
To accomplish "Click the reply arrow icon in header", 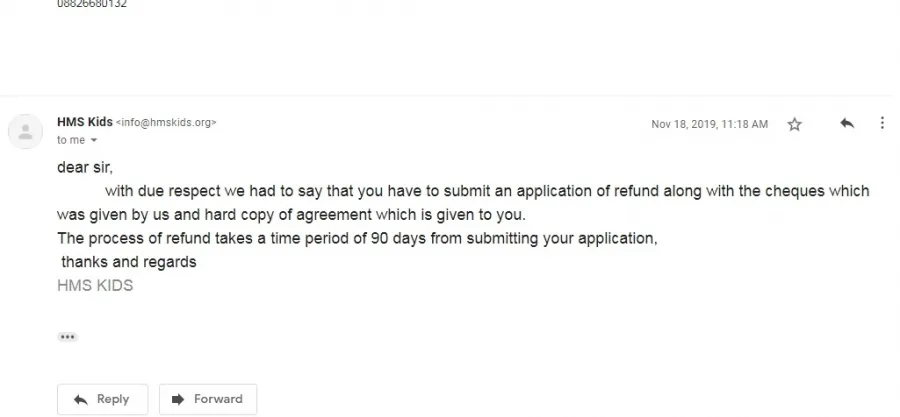I will pyautogui.click(x=847, y=123).
